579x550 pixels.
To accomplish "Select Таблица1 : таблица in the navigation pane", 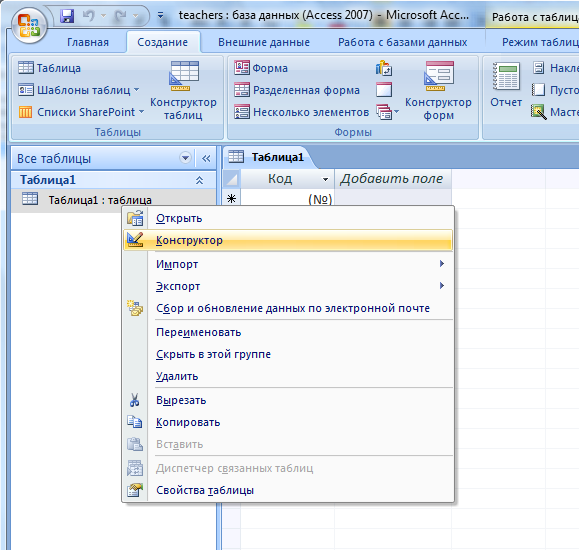I will pyautogui.click(x=114, y=200).
